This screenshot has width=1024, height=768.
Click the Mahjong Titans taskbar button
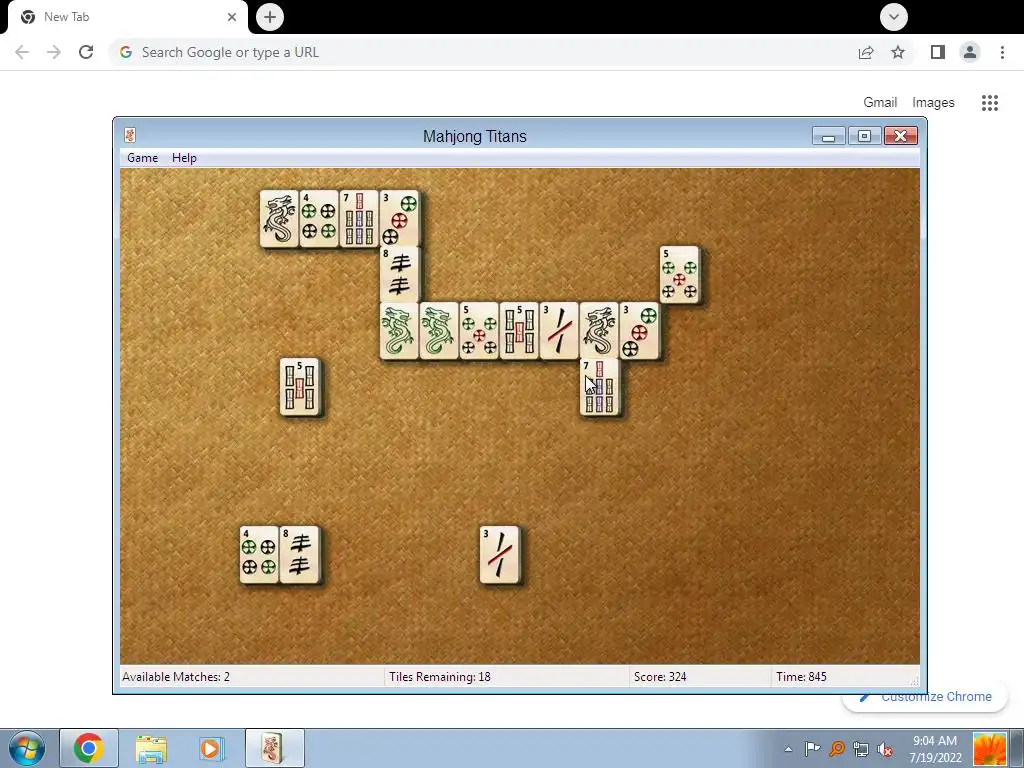tap(274, 748)
